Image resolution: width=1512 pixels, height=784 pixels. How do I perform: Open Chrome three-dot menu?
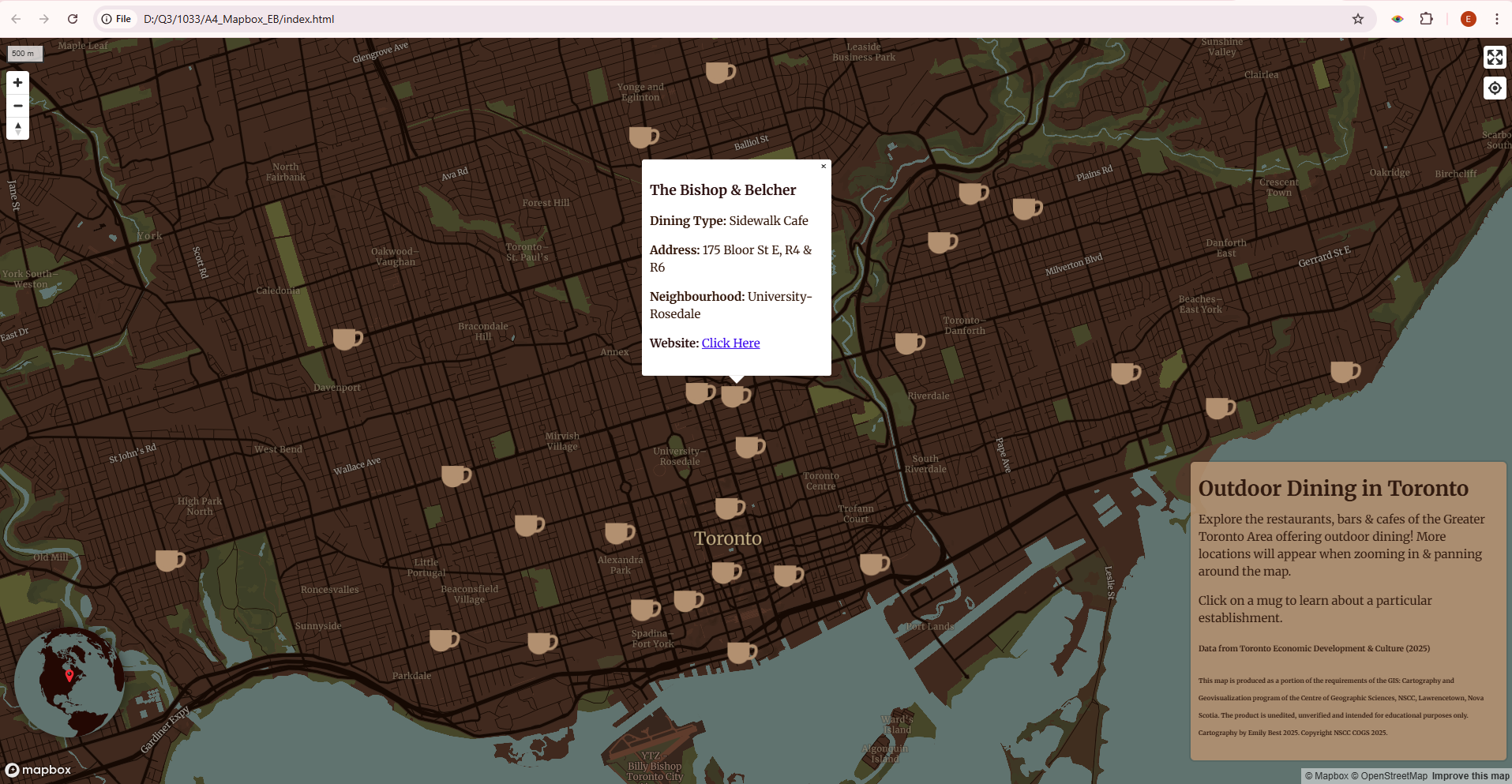tap(1496, 19)
